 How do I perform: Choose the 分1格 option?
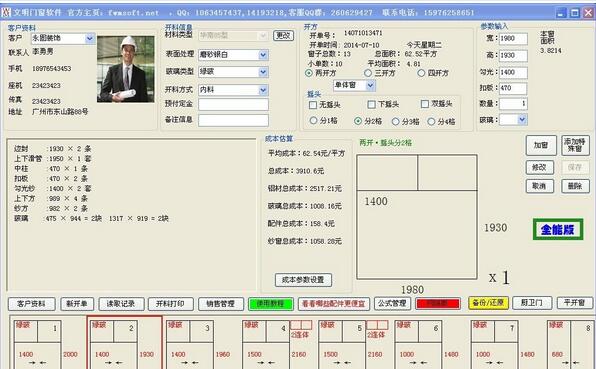(x=313, y=121)
